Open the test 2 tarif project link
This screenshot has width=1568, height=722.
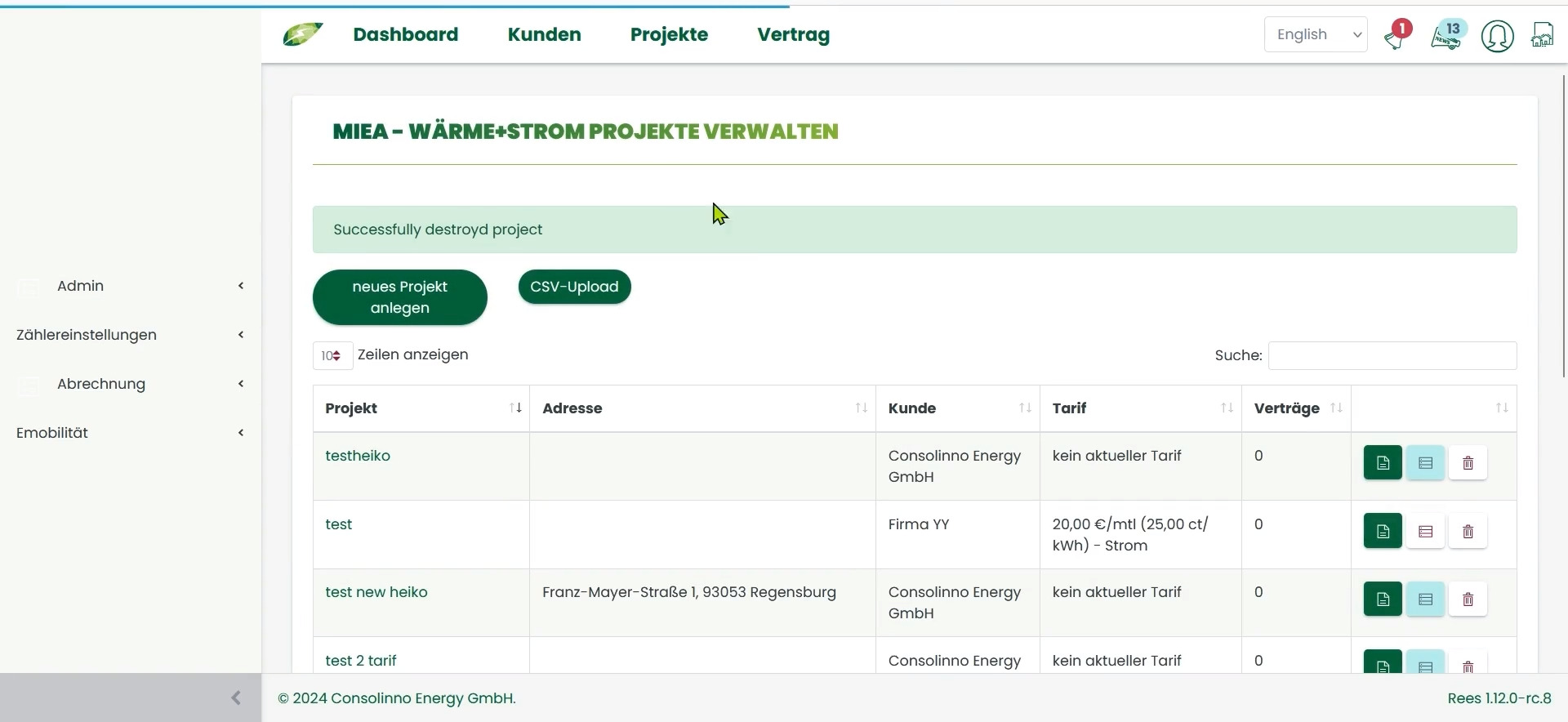tap(361, 661)
